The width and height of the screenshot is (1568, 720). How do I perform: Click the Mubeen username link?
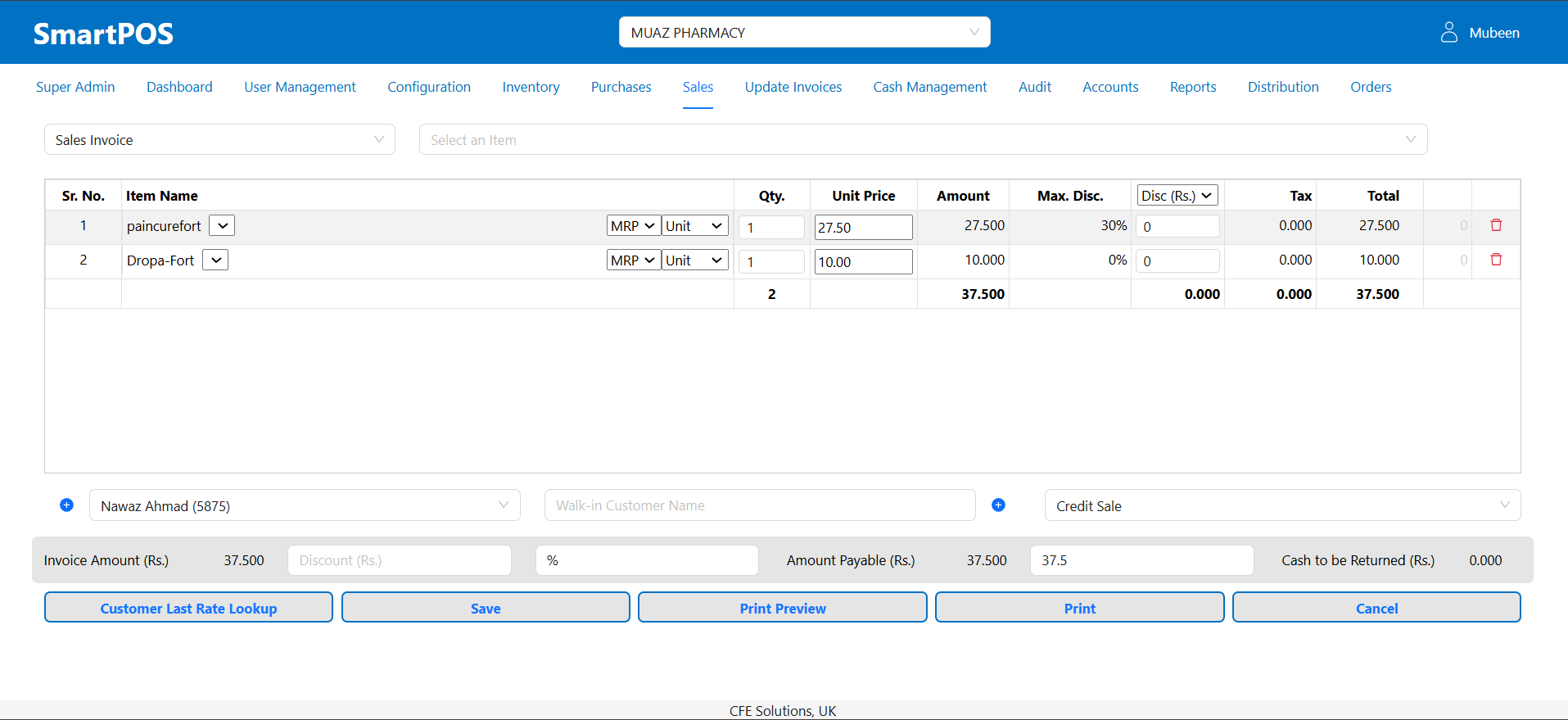tap(1494, 33)
